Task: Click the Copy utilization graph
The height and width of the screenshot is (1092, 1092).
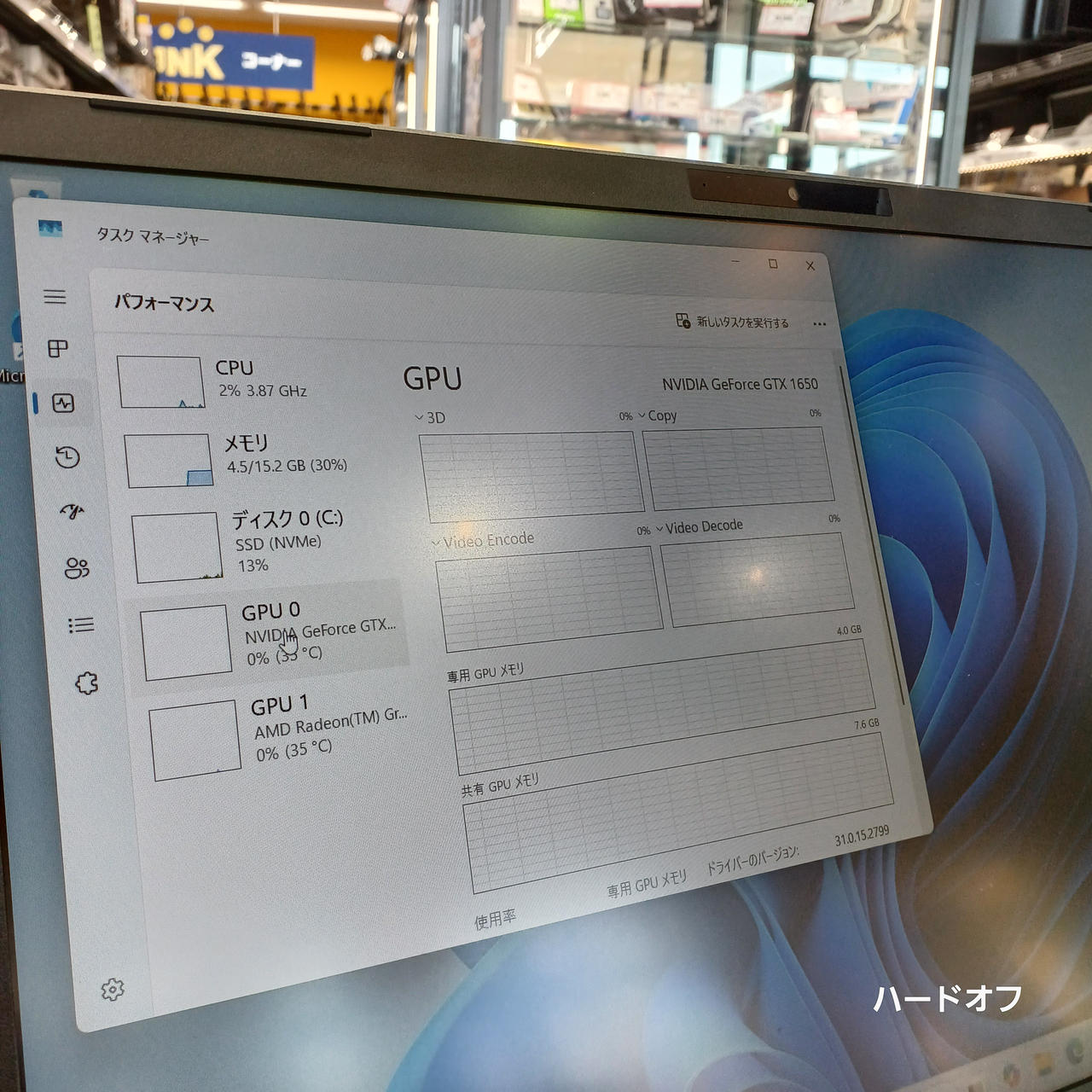Action: click(738, 468)
